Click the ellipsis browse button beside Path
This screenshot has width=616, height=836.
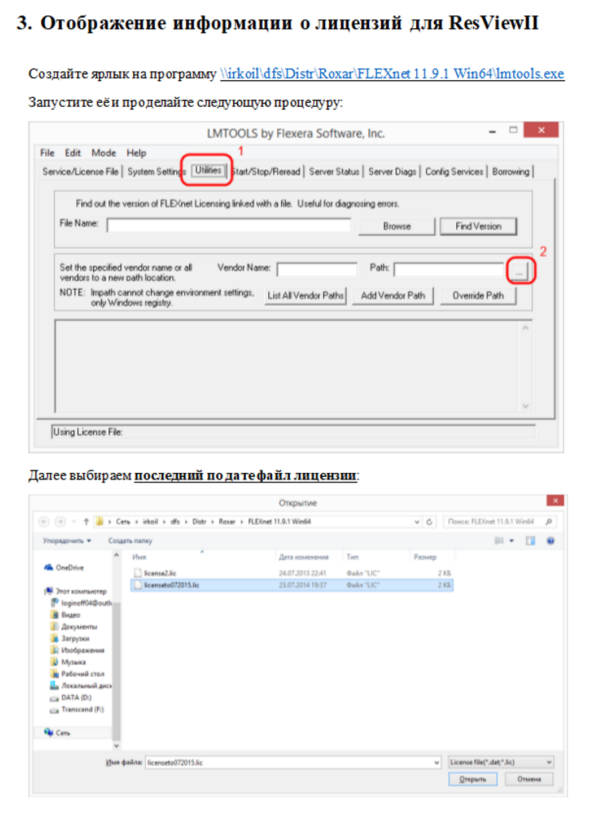click(519, 271)
